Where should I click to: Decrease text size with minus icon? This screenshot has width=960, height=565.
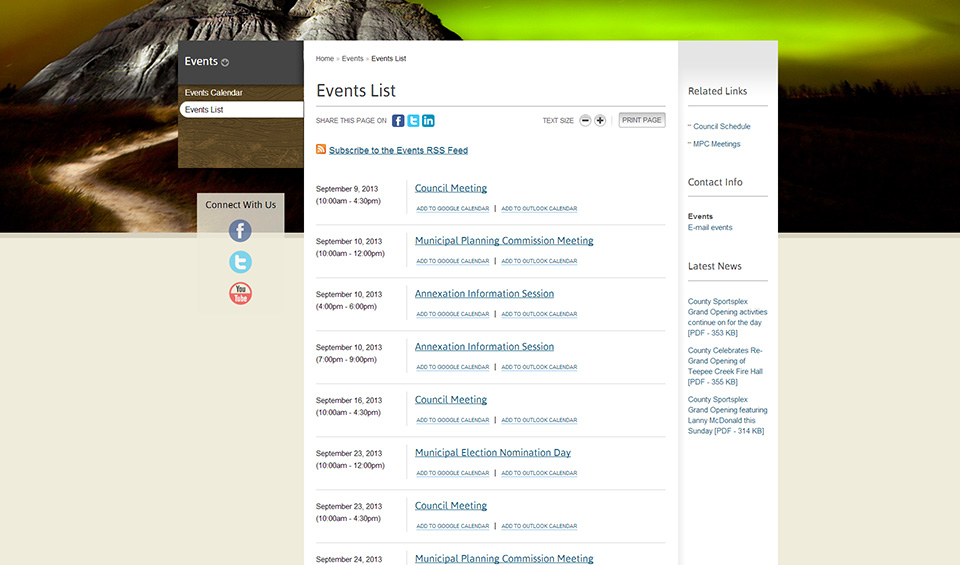click(x=585, y=121)
